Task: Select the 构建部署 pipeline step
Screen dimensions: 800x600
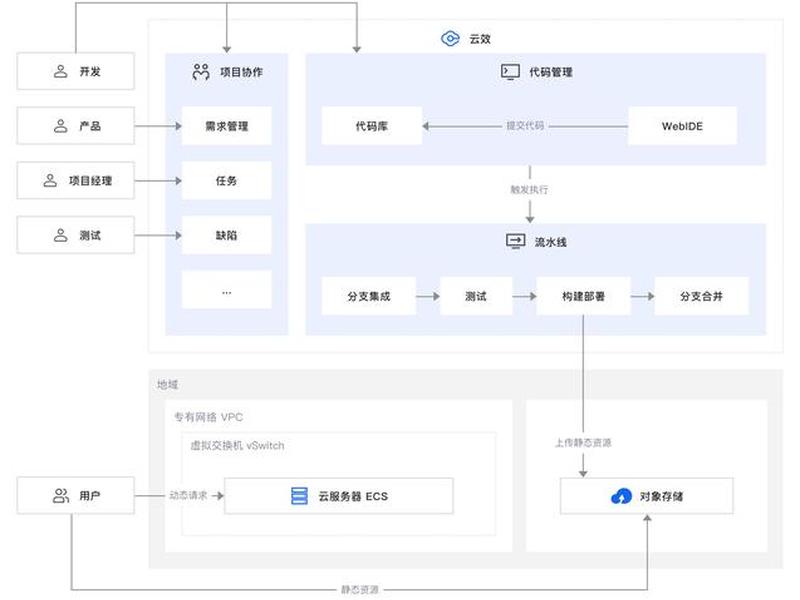Action: tap(583, 296)
